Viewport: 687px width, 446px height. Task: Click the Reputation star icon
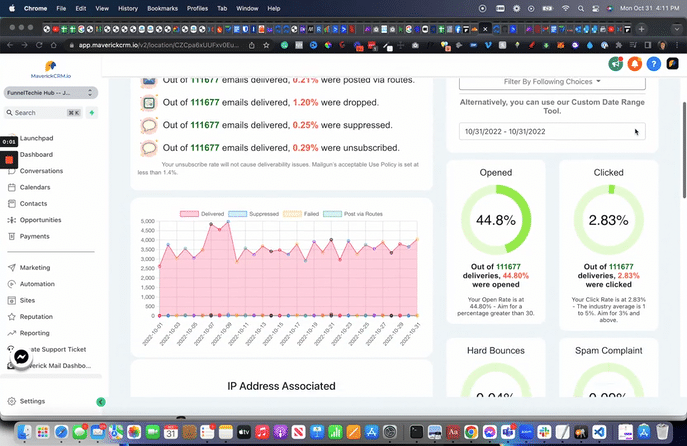[x=12, y=316]
